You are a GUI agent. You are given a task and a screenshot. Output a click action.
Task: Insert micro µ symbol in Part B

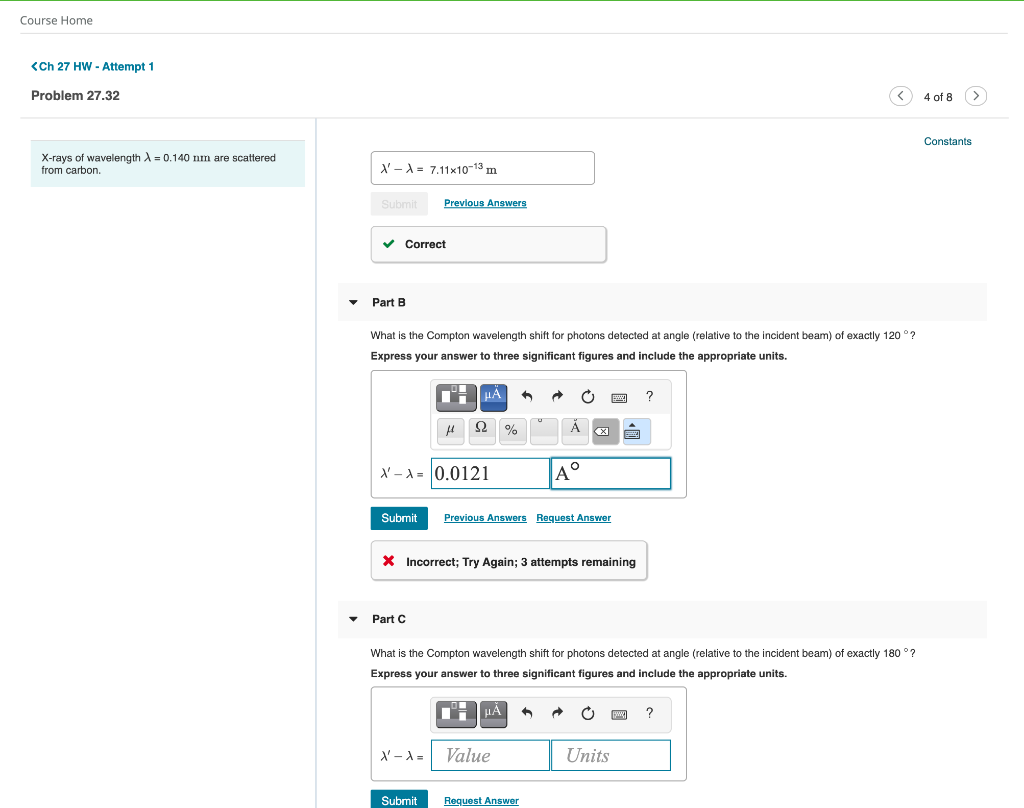(x=451, y=431)
